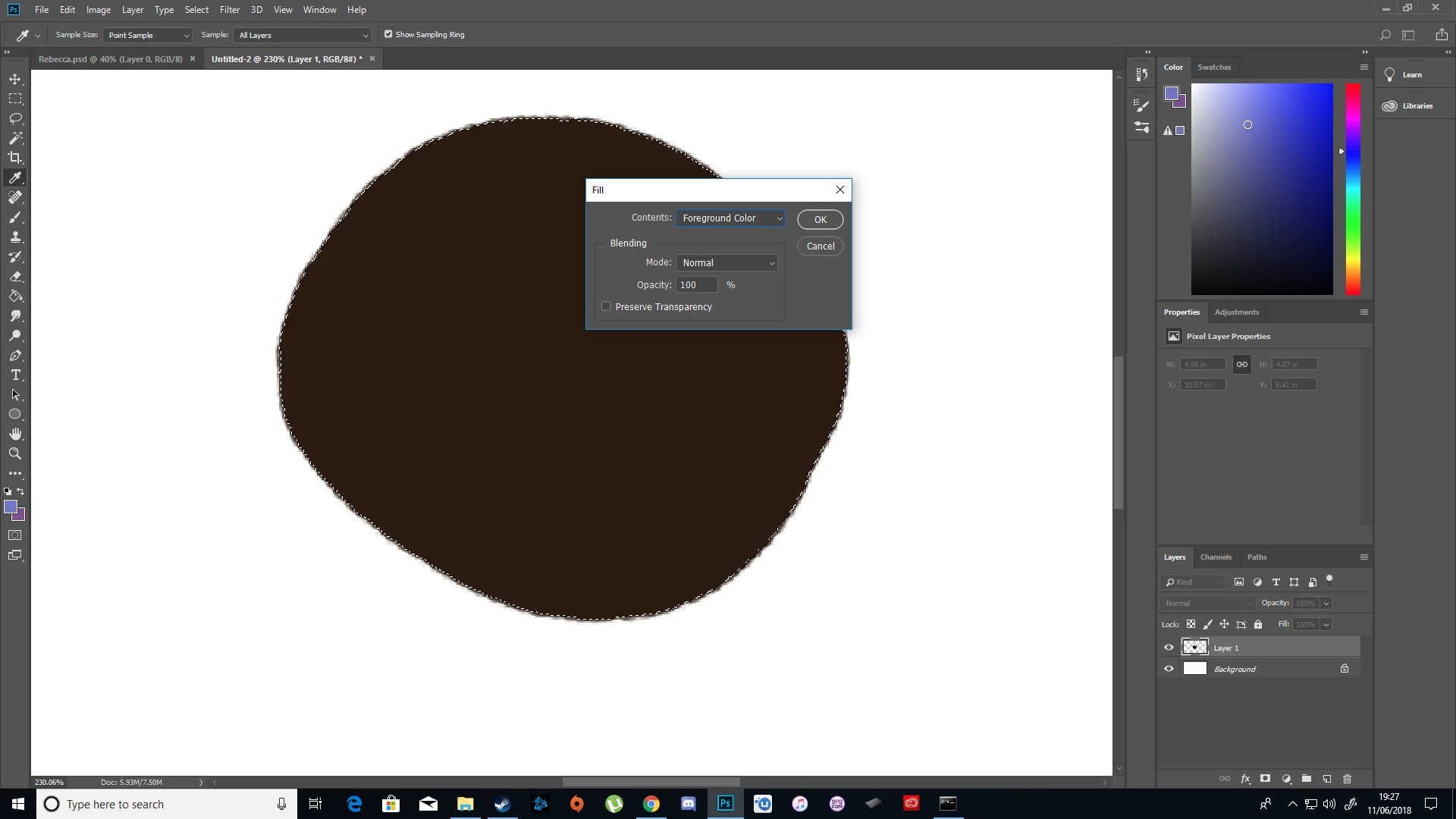Open the Filter menu

[229, 10]
